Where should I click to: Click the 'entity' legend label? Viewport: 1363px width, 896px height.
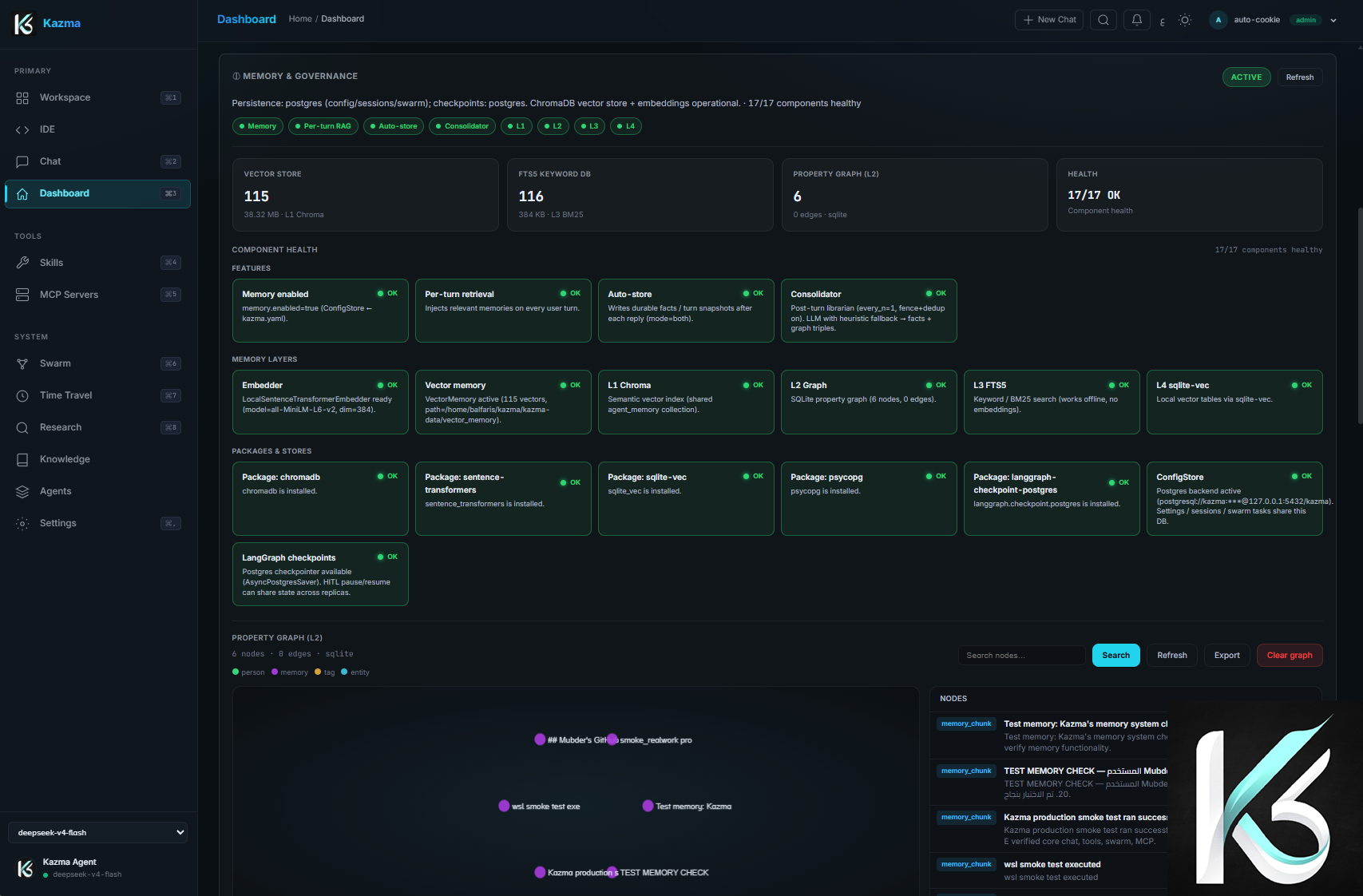coord(359,672)
